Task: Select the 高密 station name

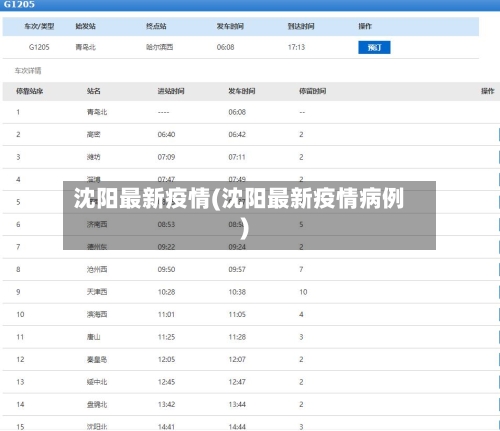Action: pyautogui.click(x=93, y=134)
